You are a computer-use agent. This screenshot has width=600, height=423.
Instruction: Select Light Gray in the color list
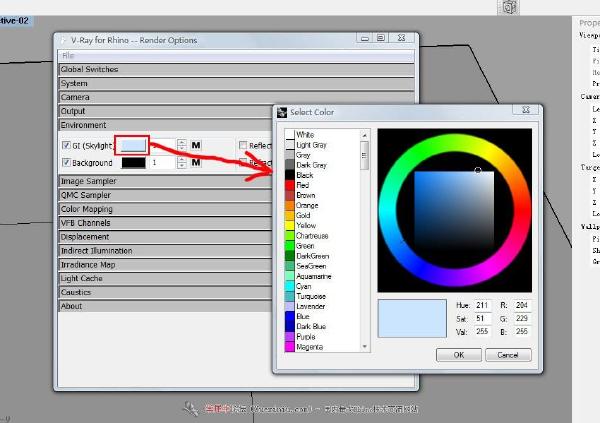coord(311,145)
